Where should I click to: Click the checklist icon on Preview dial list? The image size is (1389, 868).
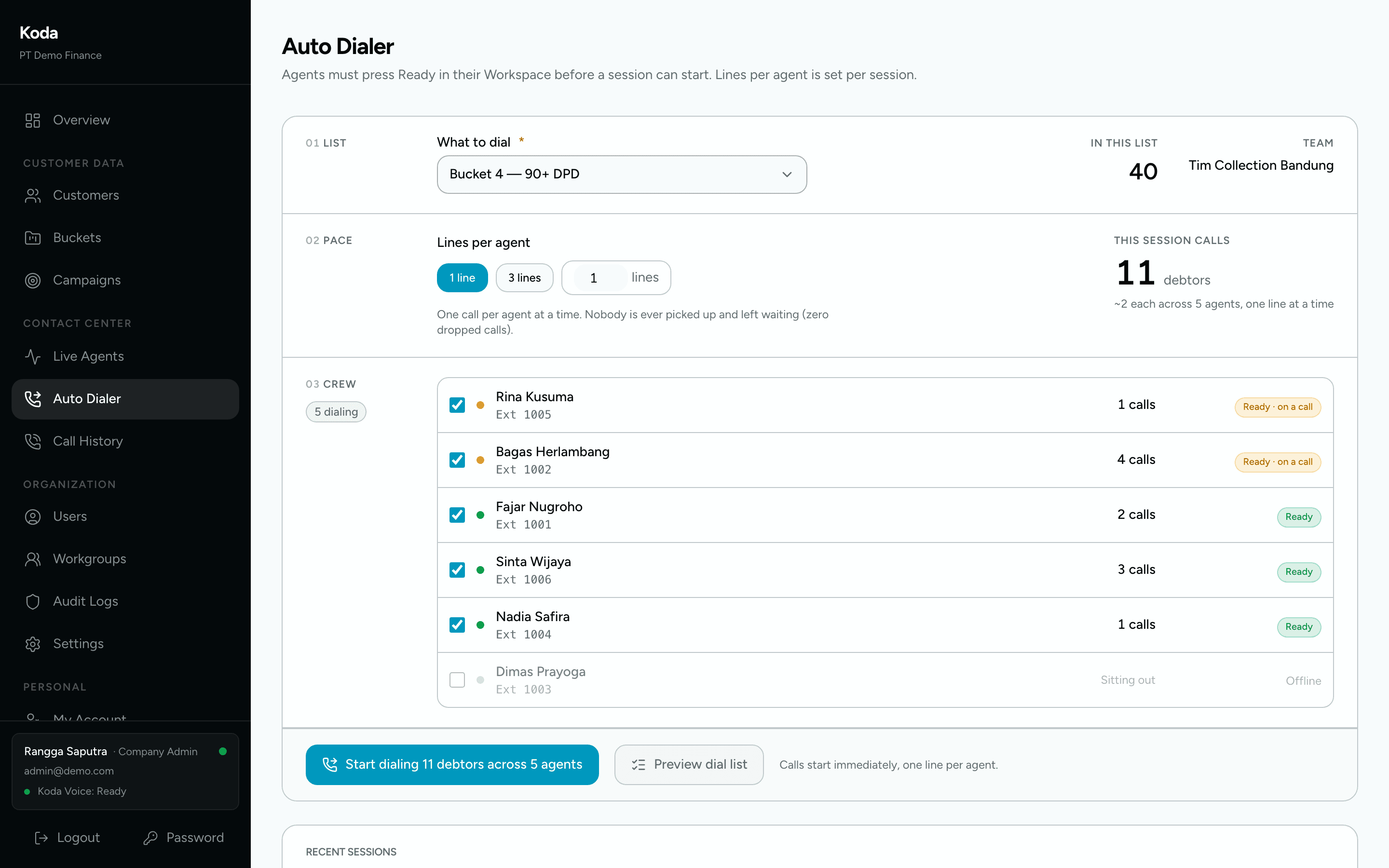tap(639, 765)
